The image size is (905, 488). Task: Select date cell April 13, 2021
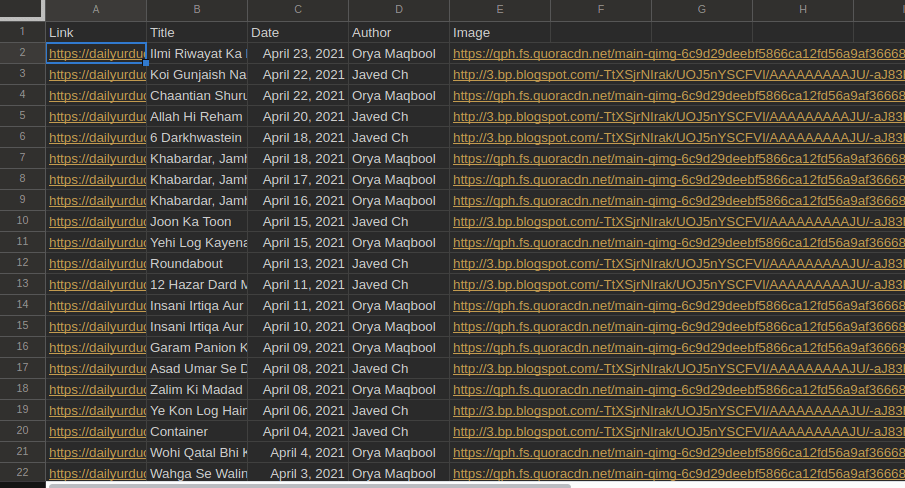coord(298,264)
